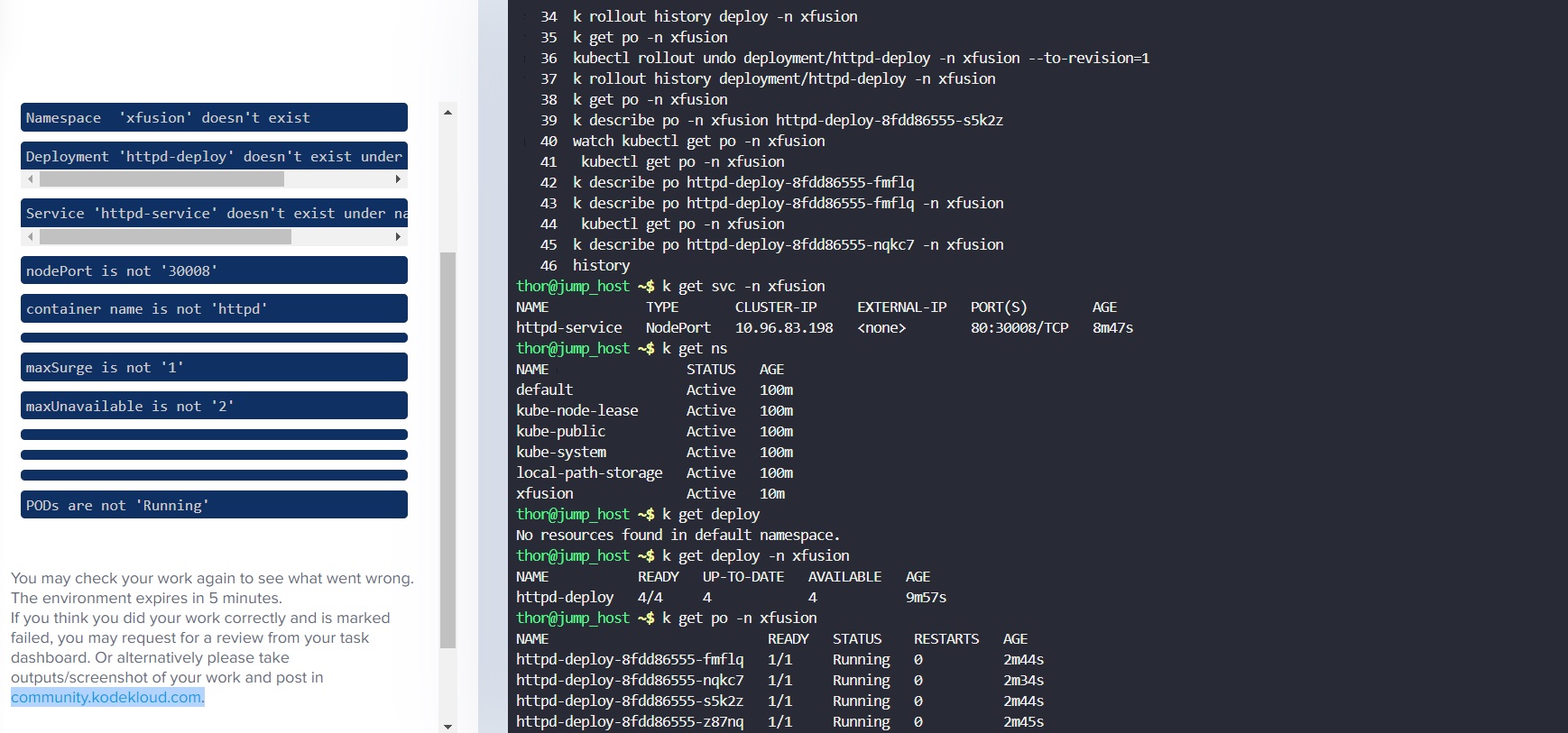Click the results panel scroll-up arrow
This screenshot has height=733, width=1568.
pyautogui.click(x=447, y=113)
